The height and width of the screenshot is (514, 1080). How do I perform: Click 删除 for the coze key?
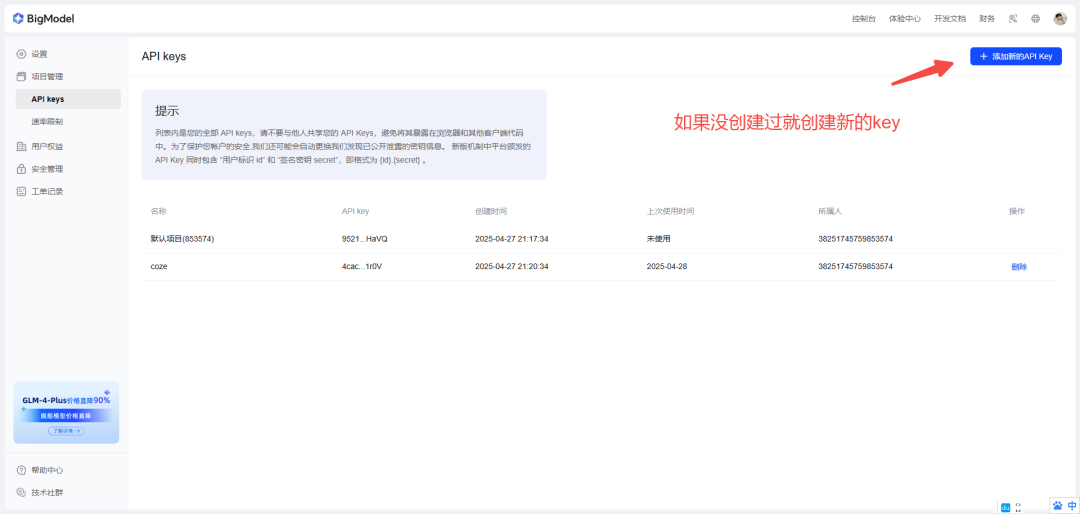pyautogui.click(x=1019, y=267)
